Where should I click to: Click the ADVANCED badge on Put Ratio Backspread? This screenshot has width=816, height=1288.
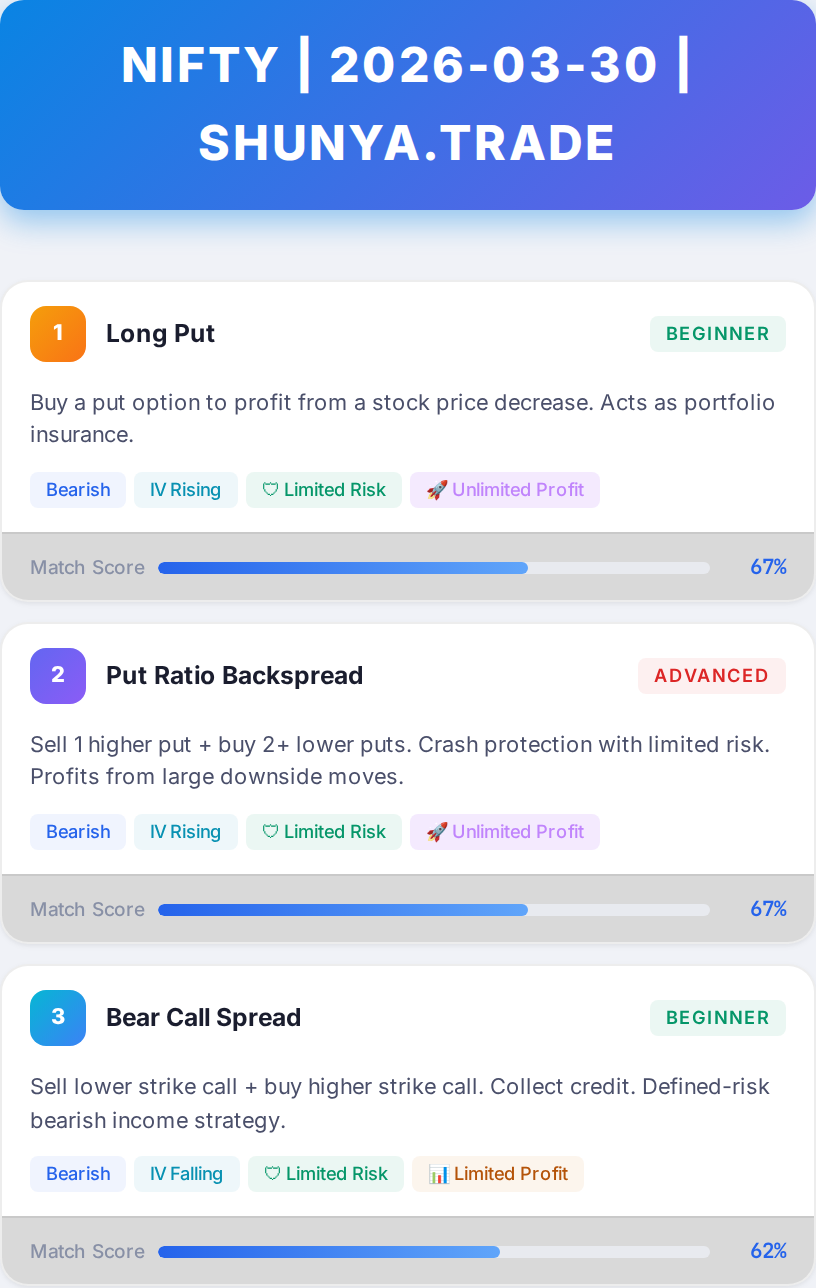711,676
